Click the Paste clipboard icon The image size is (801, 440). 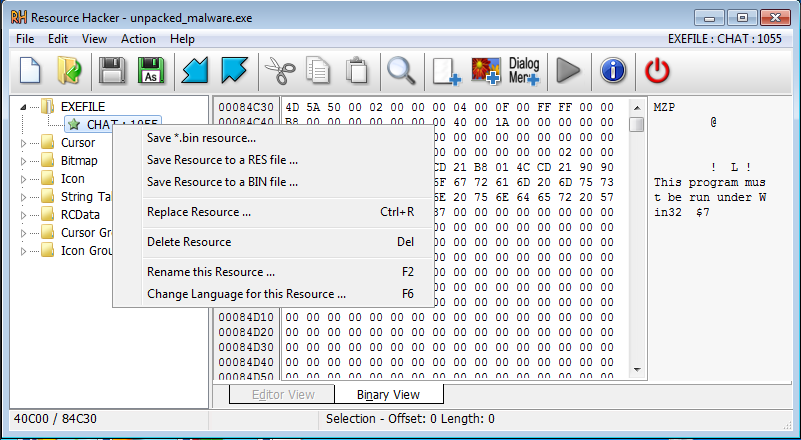click(x=357, y=71)
